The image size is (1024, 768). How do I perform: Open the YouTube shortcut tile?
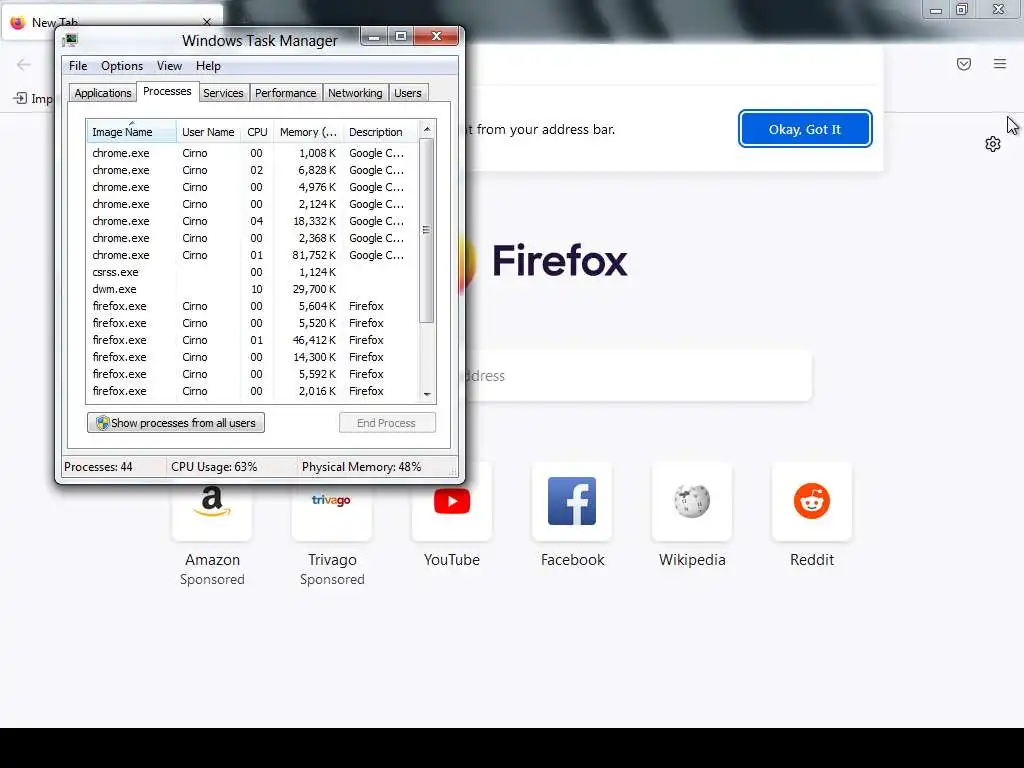(452, 502)
